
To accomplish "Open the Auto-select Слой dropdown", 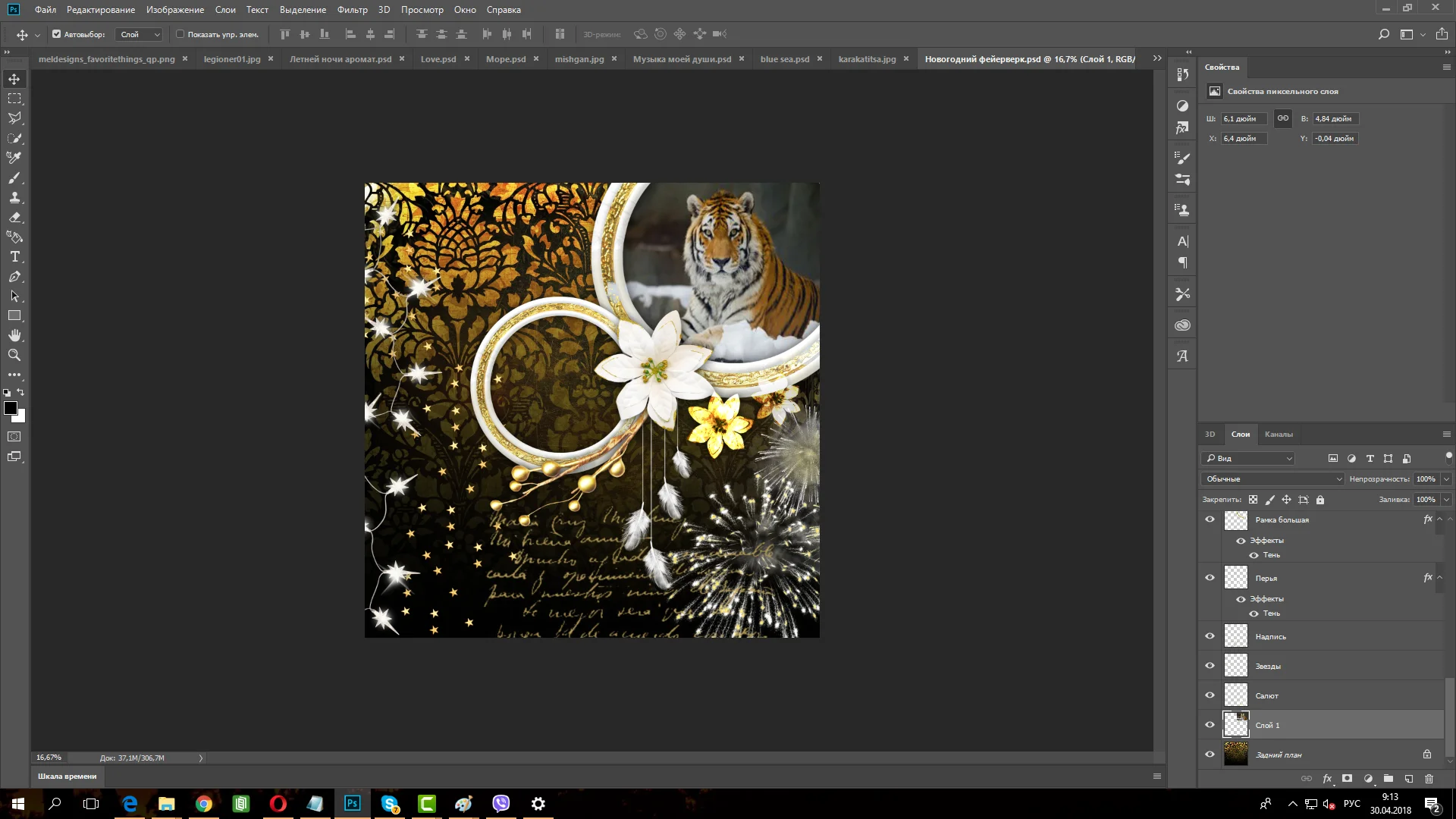I will point(140,34).
